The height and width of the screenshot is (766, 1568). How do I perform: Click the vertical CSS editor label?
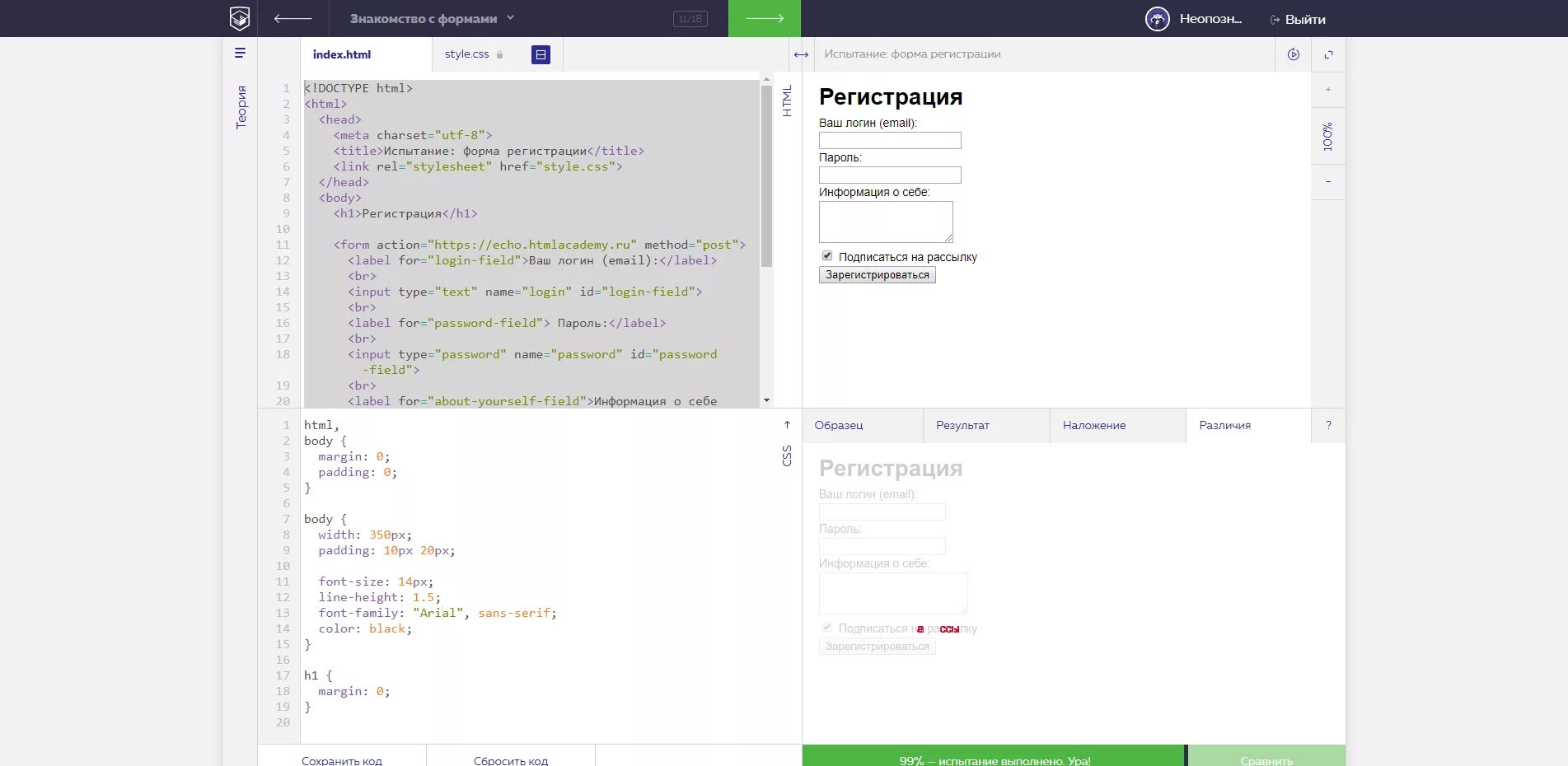(787, 456)
